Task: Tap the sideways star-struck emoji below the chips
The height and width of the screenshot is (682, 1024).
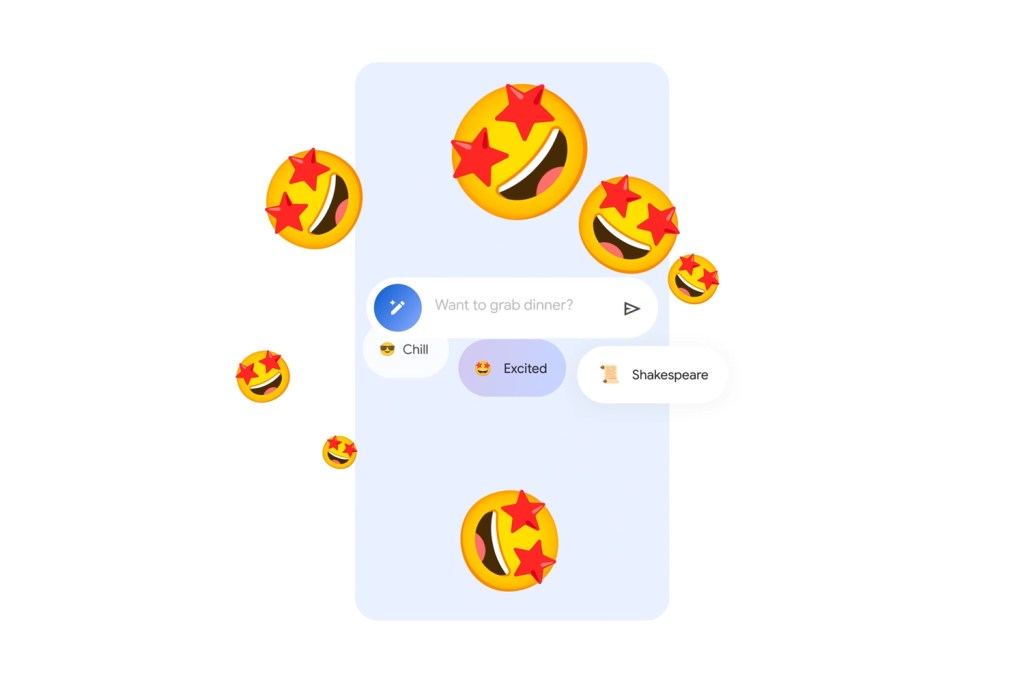Action: (509, 540)
